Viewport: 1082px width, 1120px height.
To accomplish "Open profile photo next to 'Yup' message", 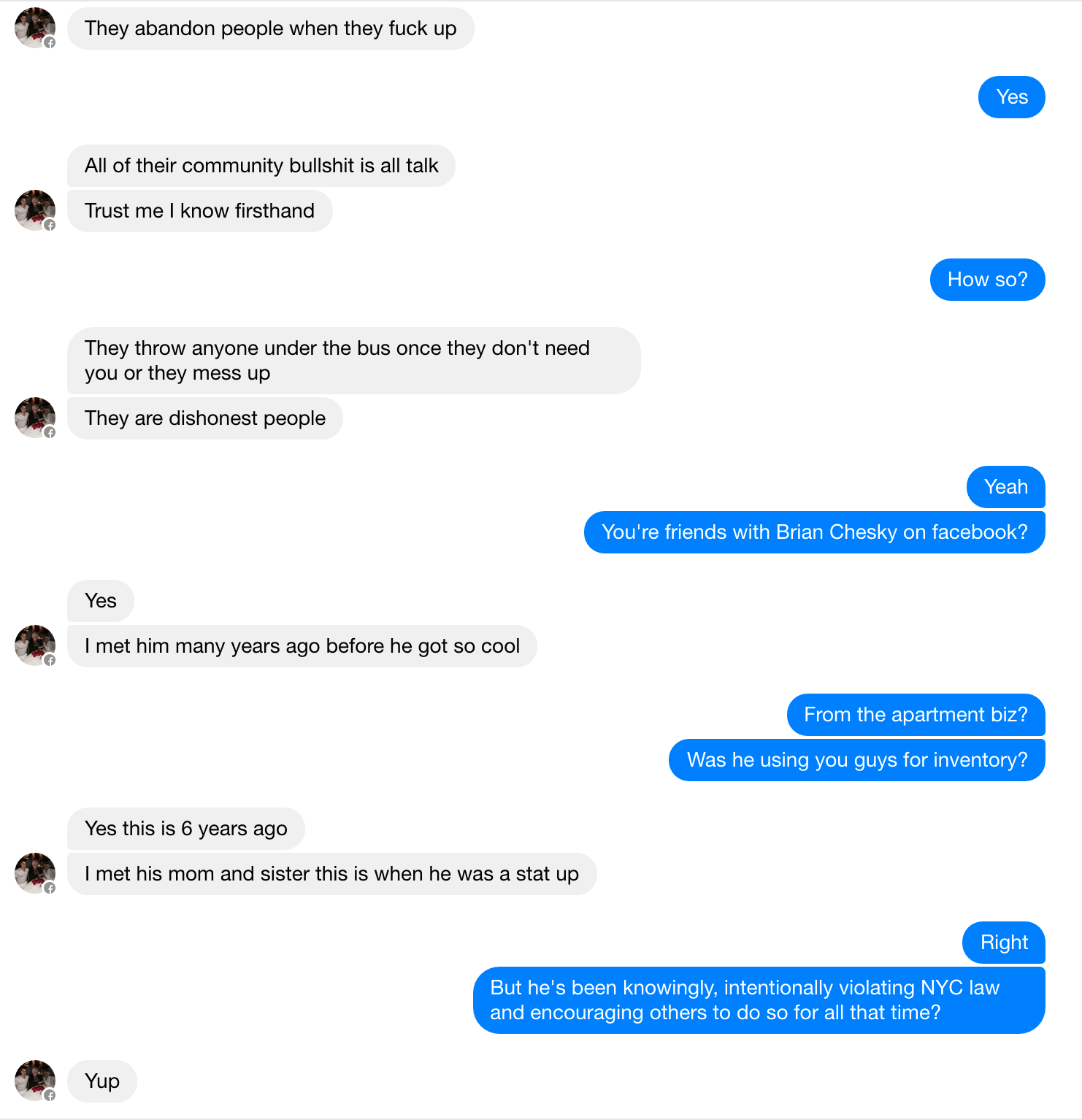I will [x=34, y=1081].
